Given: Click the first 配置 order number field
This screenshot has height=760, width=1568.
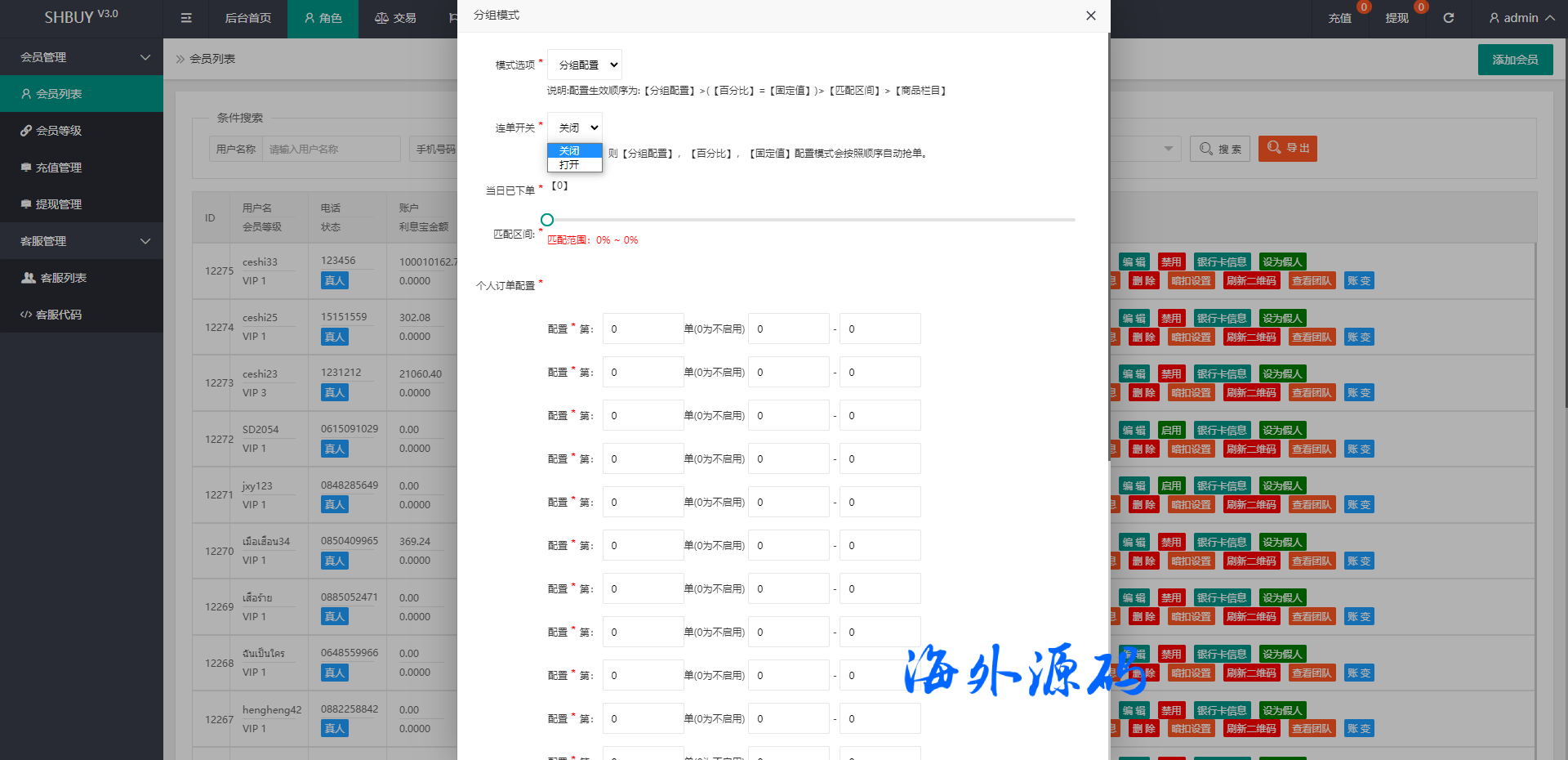Looking at the screenshot, I should click(x=643, y=329).
